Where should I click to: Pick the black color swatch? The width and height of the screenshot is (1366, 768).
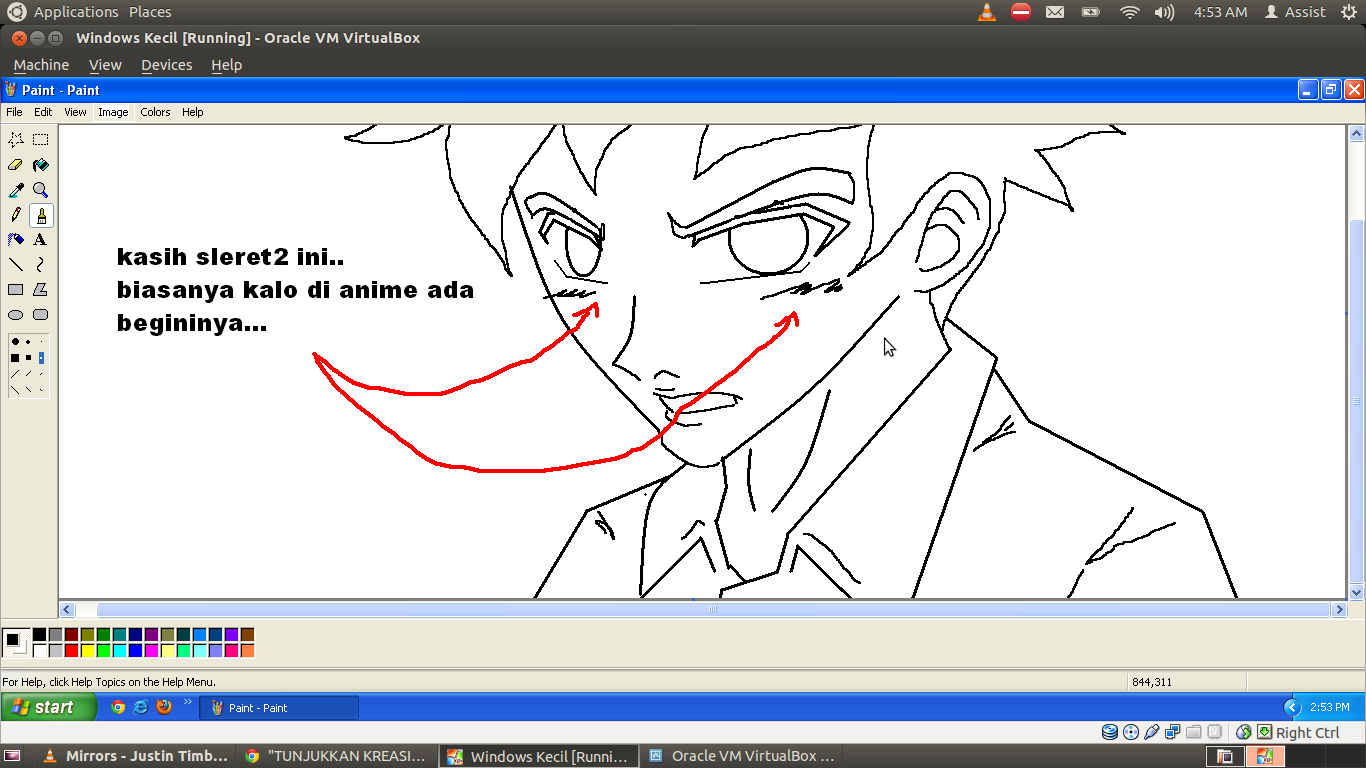pos(39,635)
